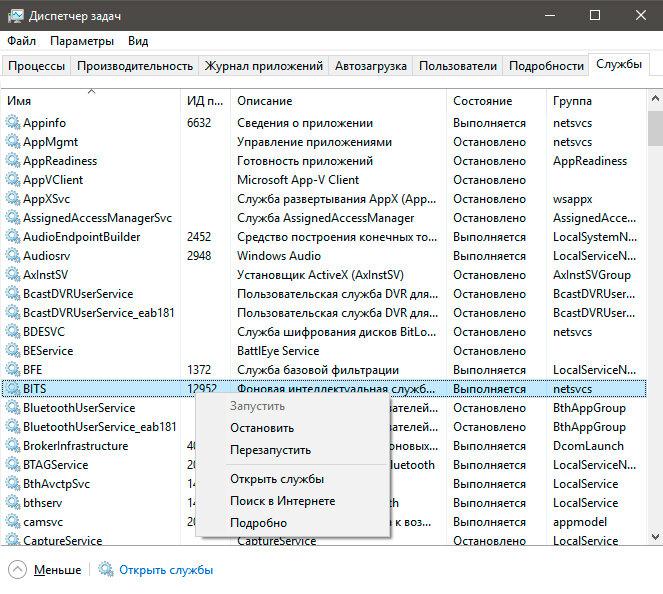Image resolution: width=663 pixels, height=594 pixels.
Task: Open the Вид menu
Action: (138, 41)
